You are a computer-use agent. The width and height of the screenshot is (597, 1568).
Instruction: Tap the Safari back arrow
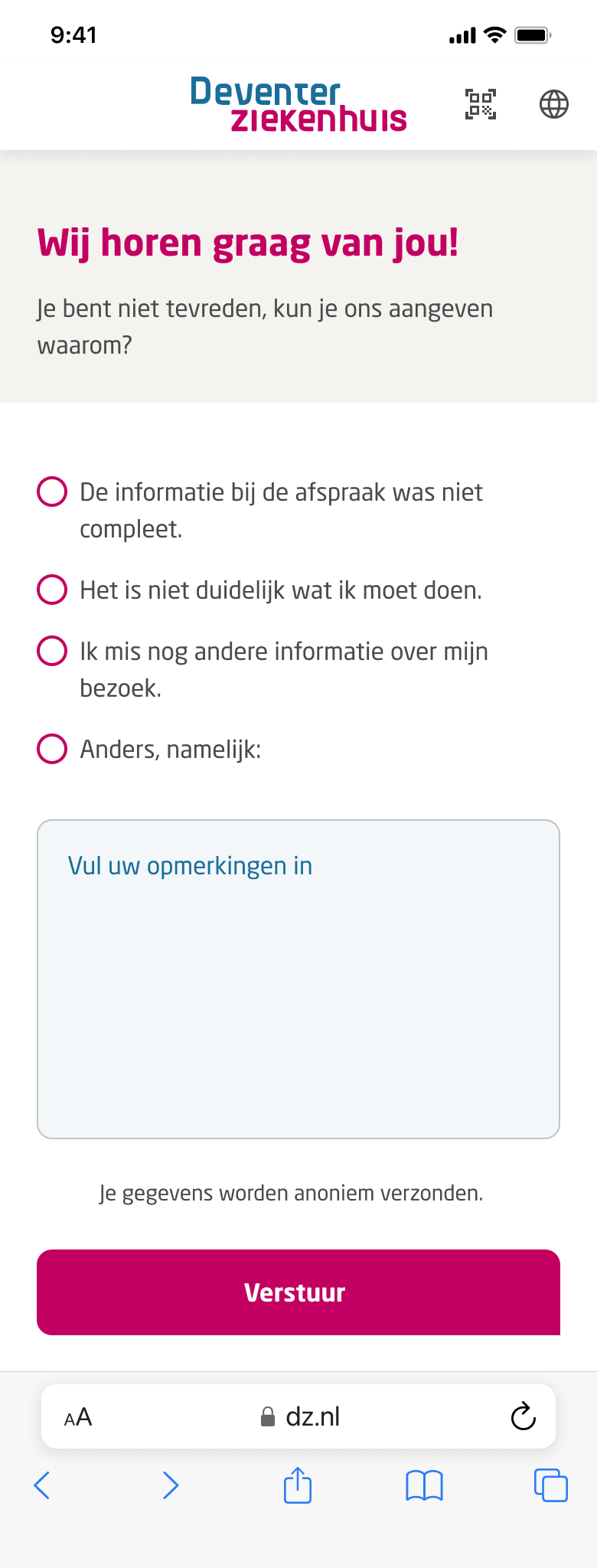[43, 1485]
